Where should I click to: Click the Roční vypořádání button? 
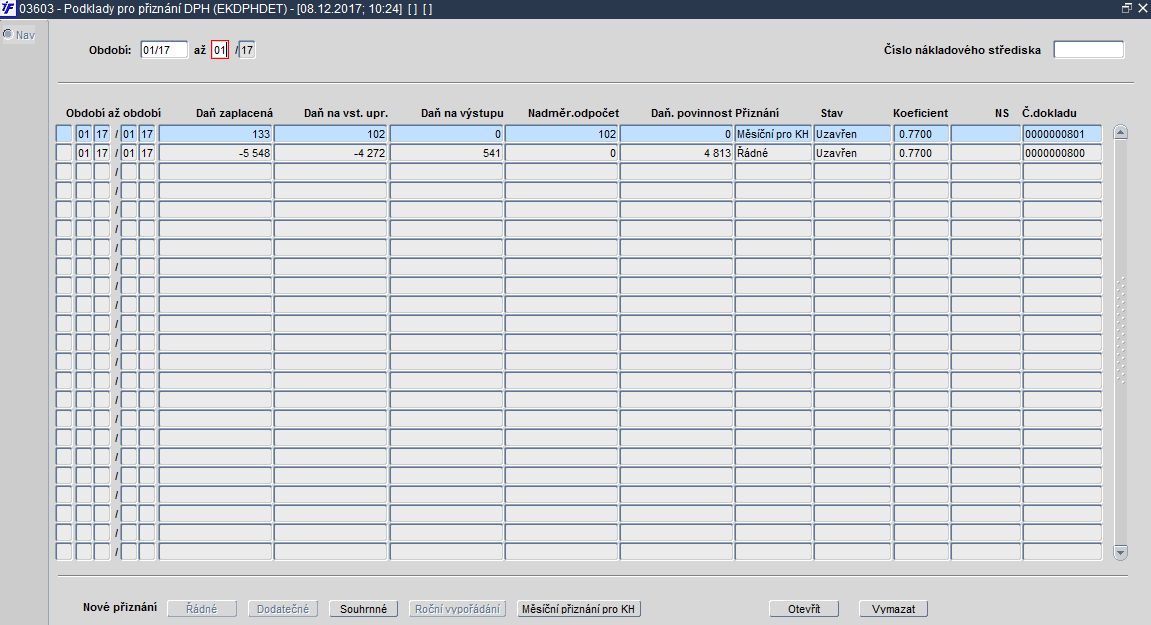(x=457, y=609)
